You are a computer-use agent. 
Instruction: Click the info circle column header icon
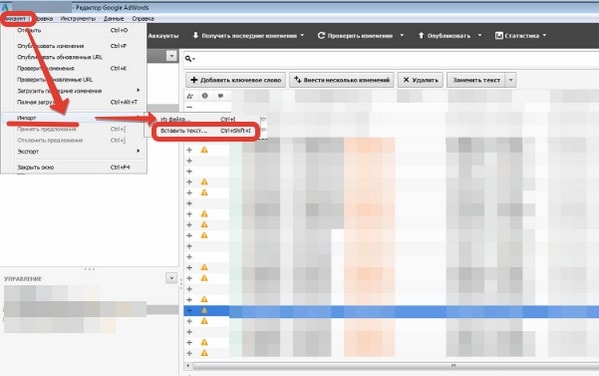[x=205, y=96]
